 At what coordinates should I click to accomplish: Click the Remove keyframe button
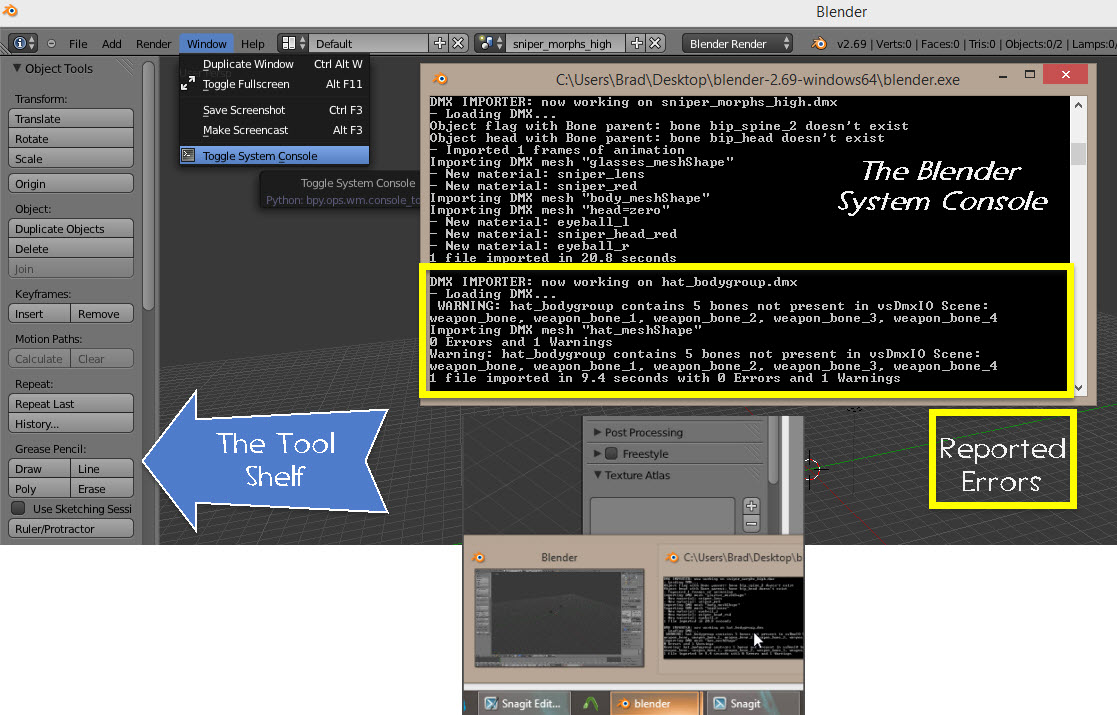[x=102, y=314]
